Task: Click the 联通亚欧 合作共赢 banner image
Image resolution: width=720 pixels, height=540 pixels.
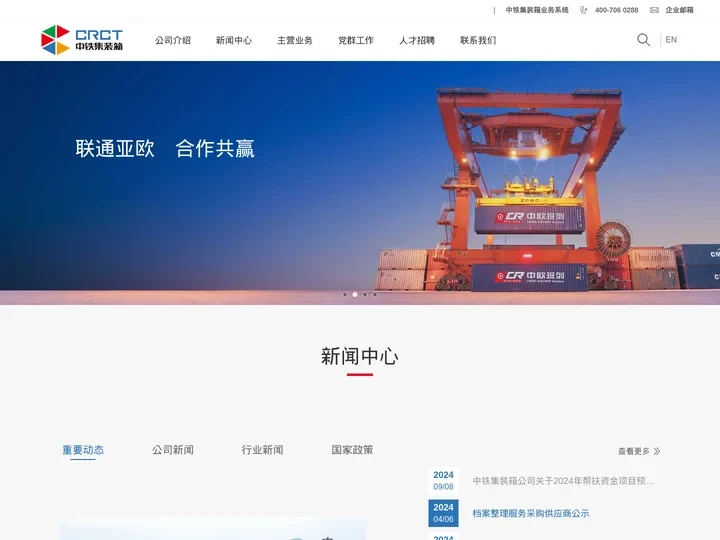Action: (360, 183)
